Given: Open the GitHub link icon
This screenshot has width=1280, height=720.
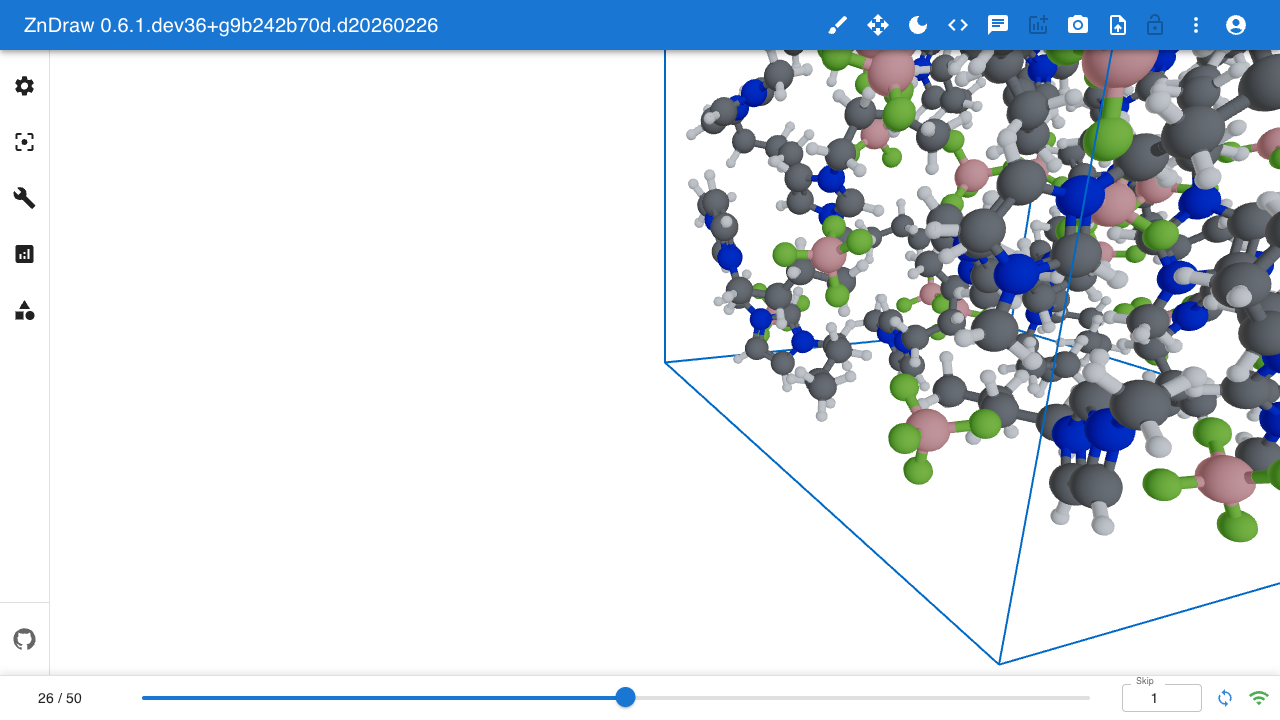Looking at the screenshot, I should pos(25,639).
